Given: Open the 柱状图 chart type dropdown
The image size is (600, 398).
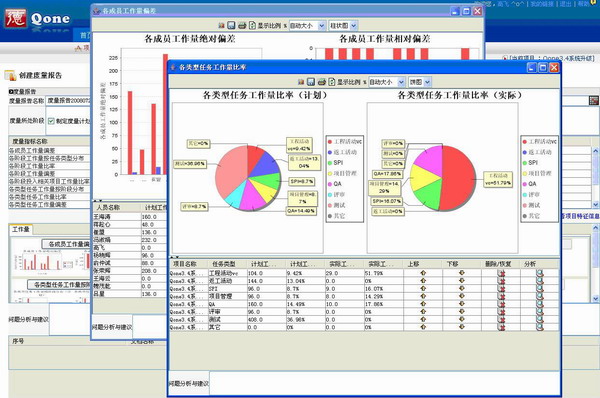Looking at the screenshot, I should [x=343, y=26].
